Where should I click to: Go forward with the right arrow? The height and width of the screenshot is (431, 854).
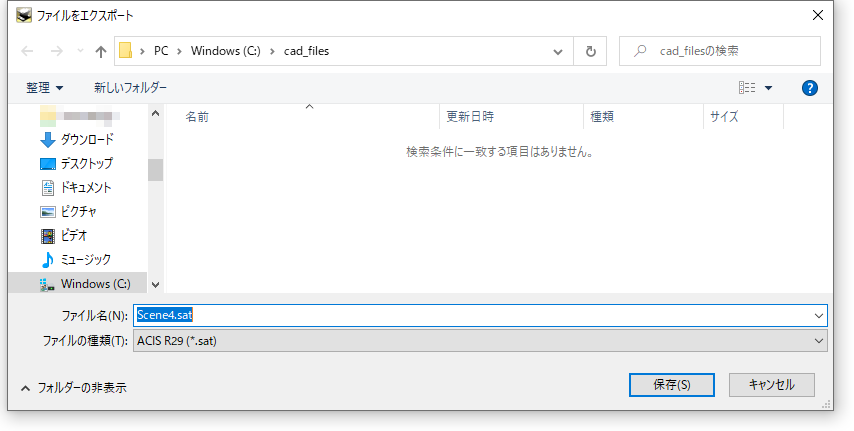pos(57,51)
